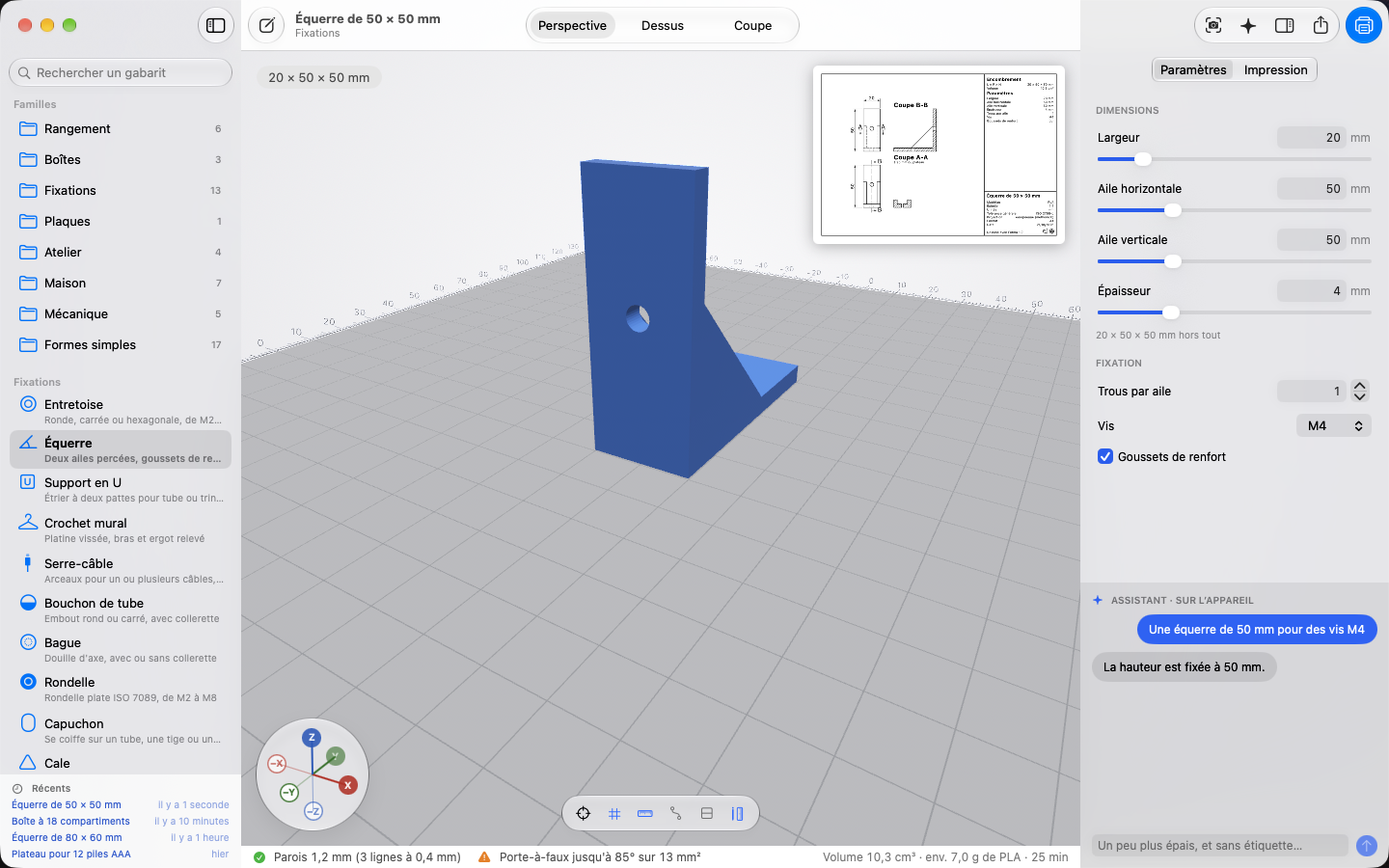This screenshot has width=1389, height=868.
Task: Toggle the right inspector panel
Action: [x=1285, y=25]
